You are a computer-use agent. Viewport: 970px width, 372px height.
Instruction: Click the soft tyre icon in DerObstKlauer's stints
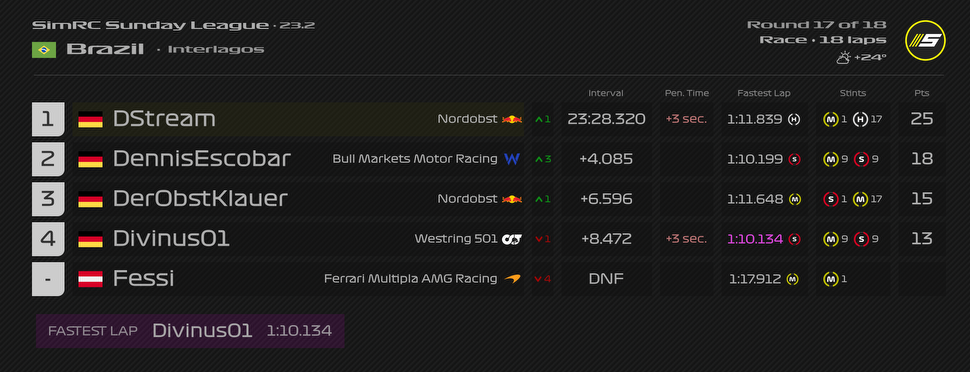click(830, 199)
